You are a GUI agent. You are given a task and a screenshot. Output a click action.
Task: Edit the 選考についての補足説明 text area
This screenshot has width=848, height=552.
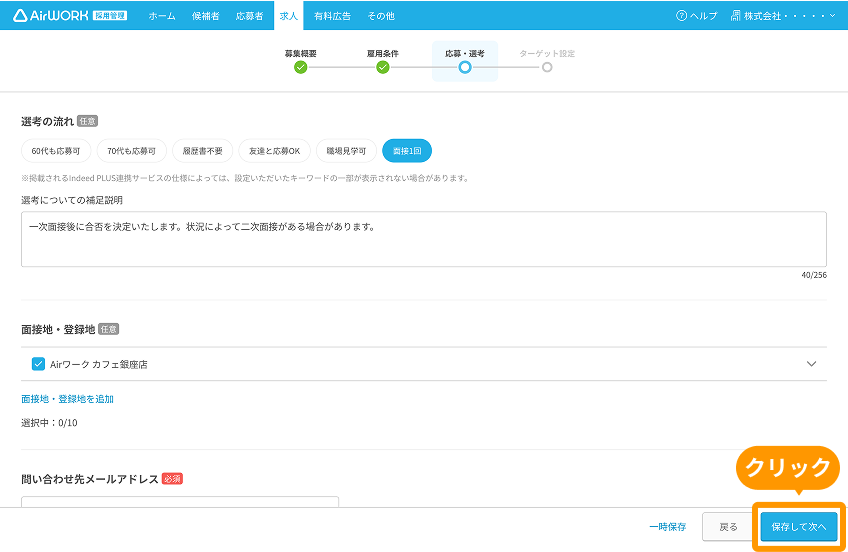pyautogui.click(x=424, y=239)
